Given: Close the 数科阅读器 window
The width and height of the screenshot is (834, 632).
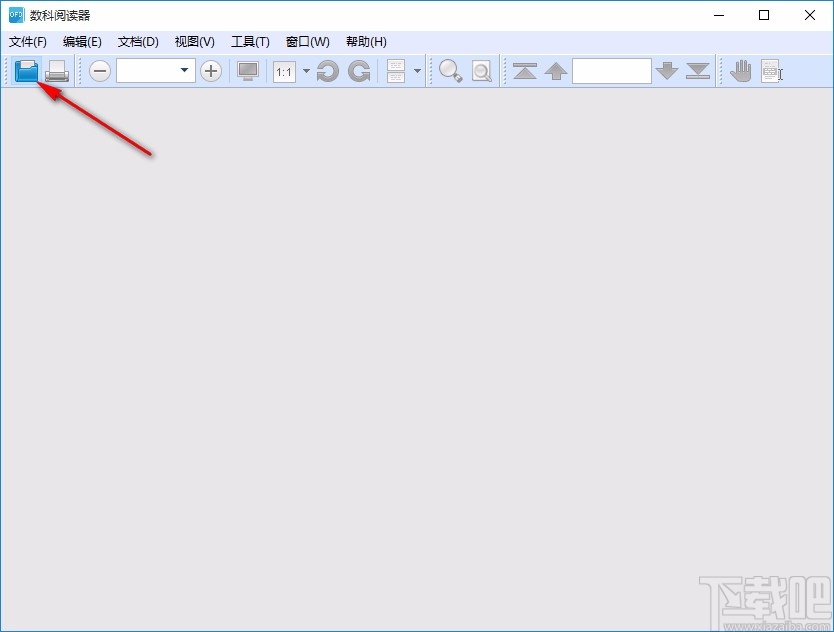Looking at the screenshot, I should tap(810, 15).
